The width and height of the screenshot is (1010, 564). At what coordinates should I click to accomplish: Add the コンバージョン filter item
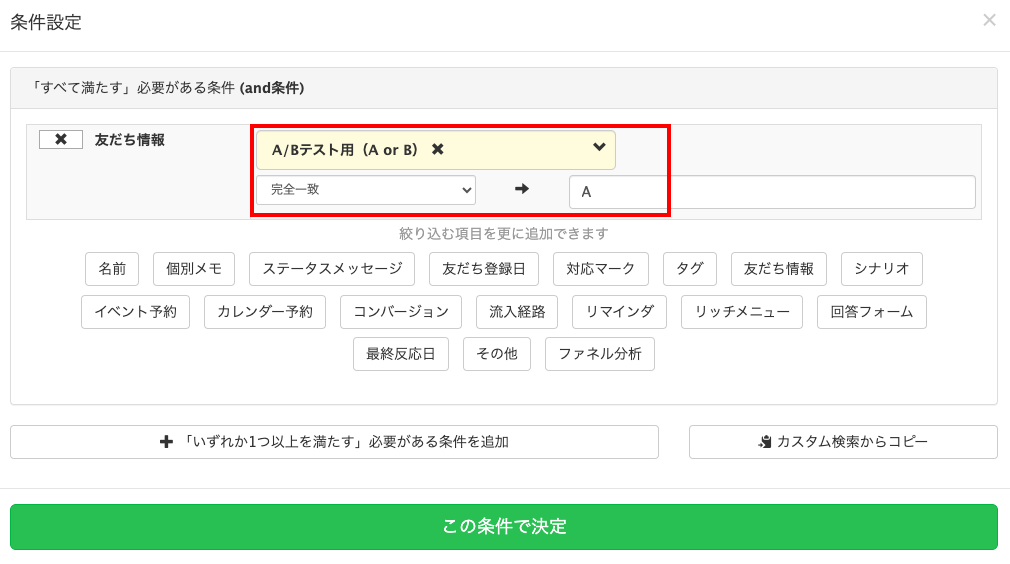point(401,312)
